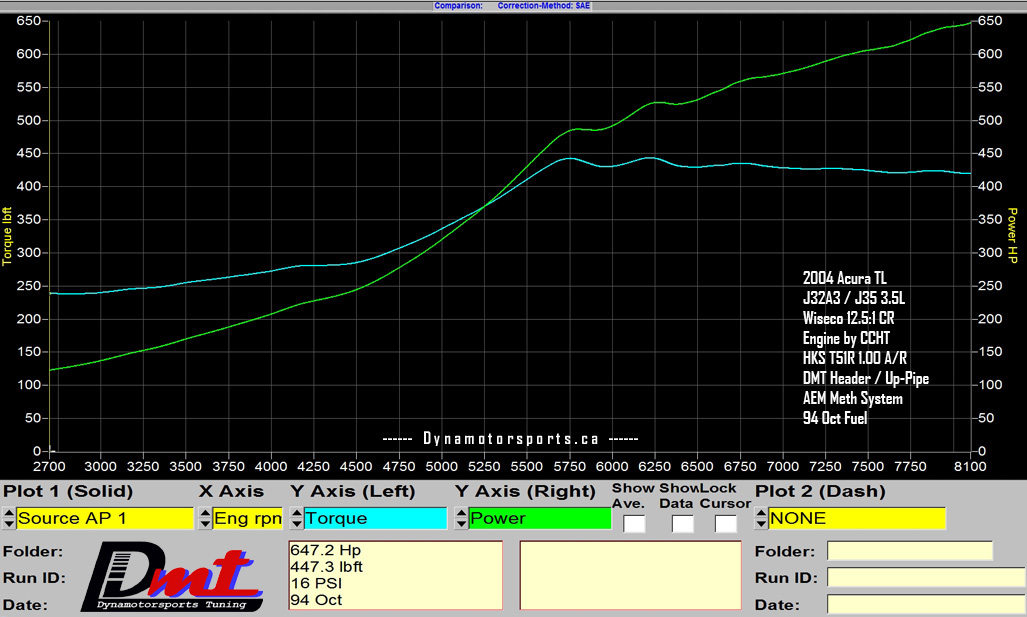Click the '16 PSI' result line
Image resolution: width=1027 pixels, height=617 pixels.
(316, 583)
